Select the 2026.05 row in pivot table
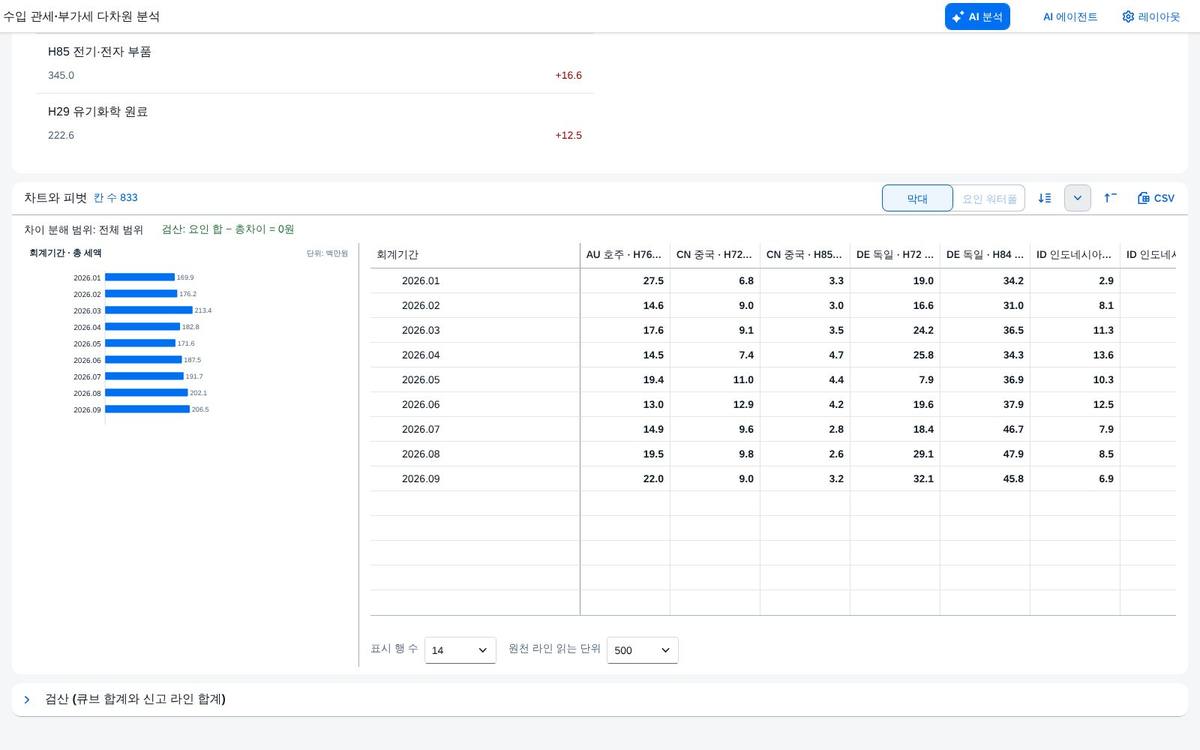This screenshot has width=1200, height=750. tap(773, 380)
